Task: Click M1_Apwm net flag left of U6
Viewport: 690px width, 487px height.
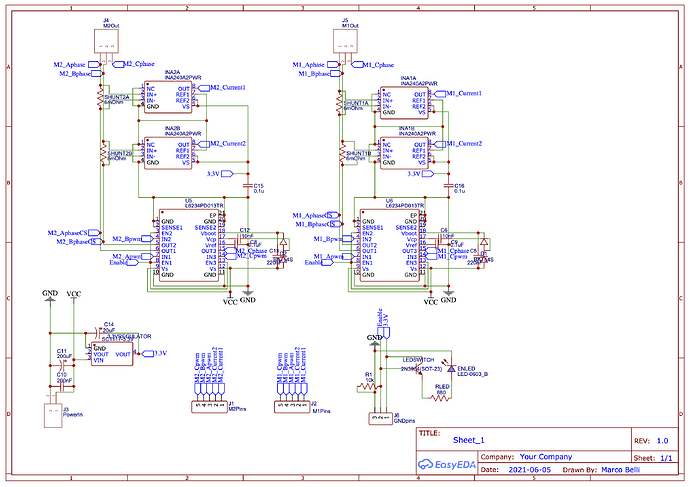Action: pyautogui.click(x=334, y=256)
